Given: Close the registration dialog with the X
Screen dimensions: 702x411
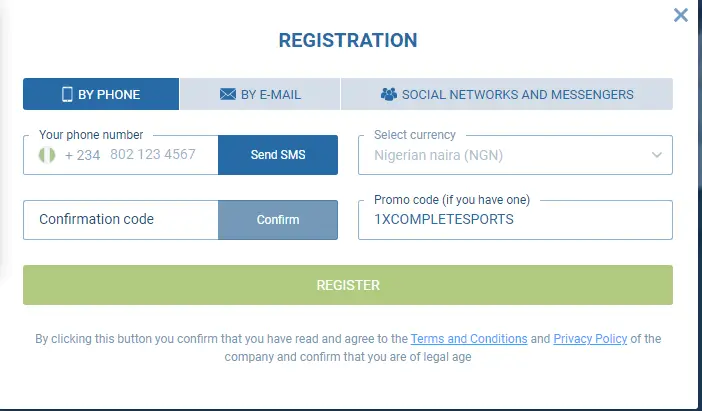Looking at the screenshot, I should pyautogui.click(x=681, y=15).
